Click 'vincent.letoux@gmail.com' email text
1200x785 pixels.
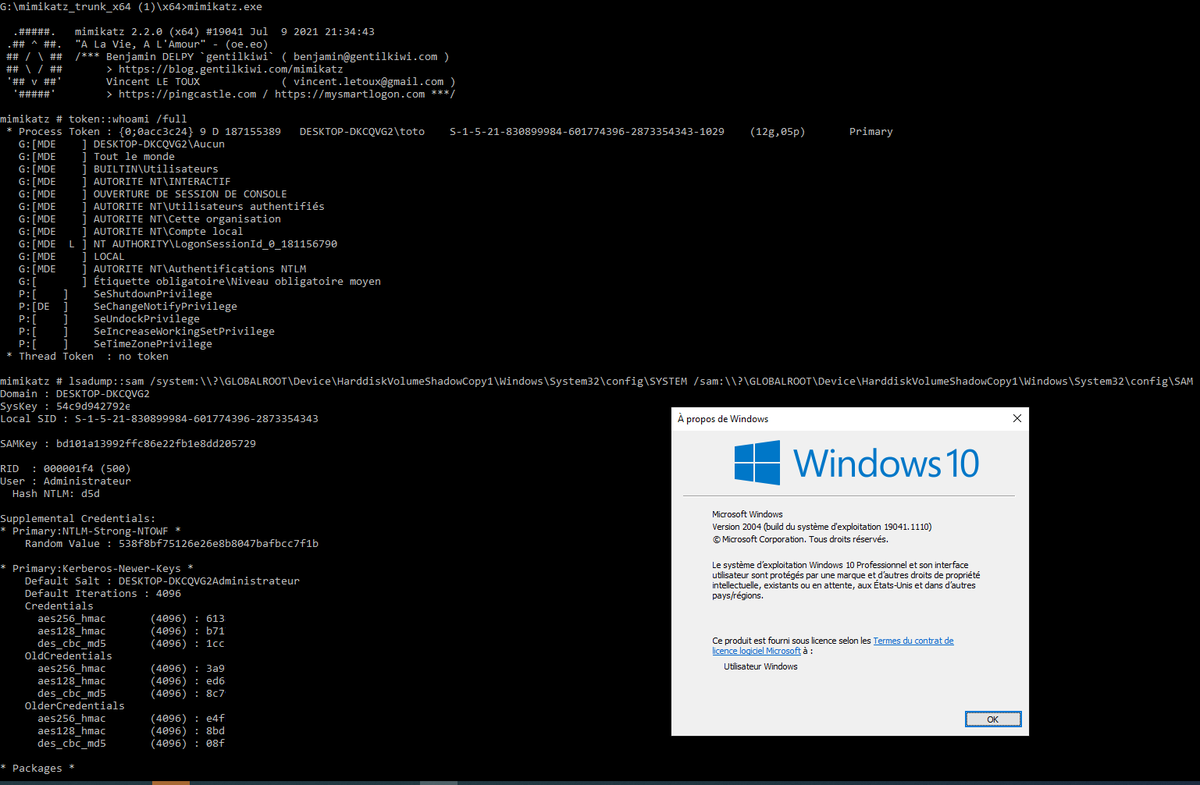click(369, 82)
